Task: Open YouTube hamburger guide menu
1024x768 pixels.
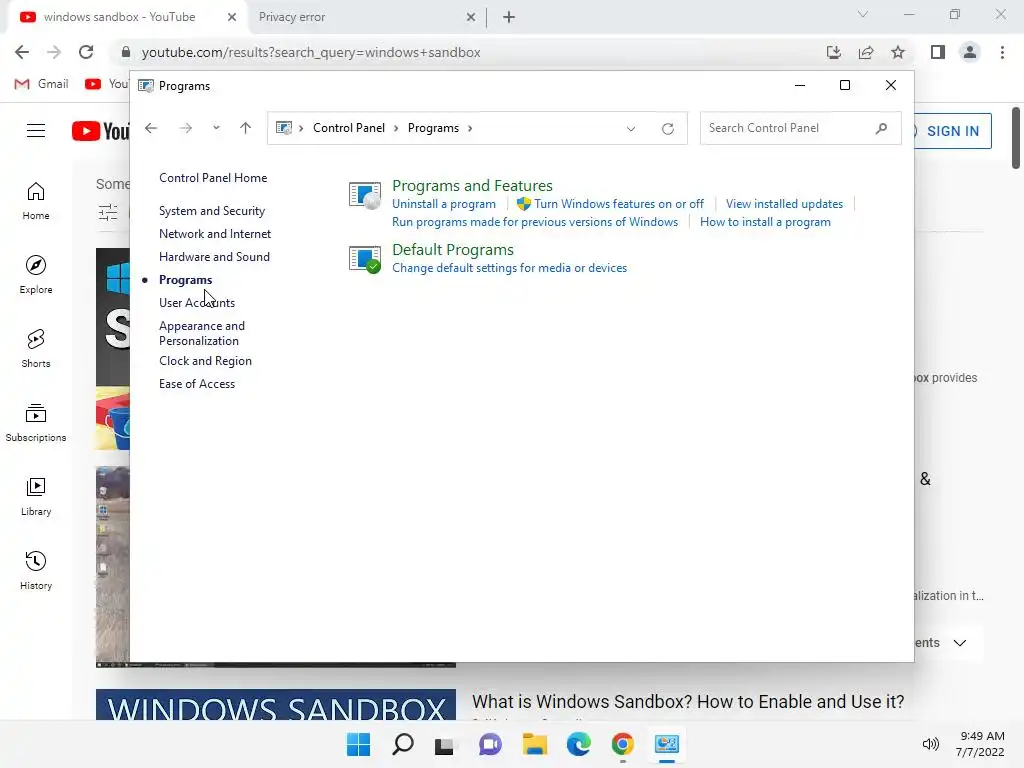Action: tap(36, 131)
